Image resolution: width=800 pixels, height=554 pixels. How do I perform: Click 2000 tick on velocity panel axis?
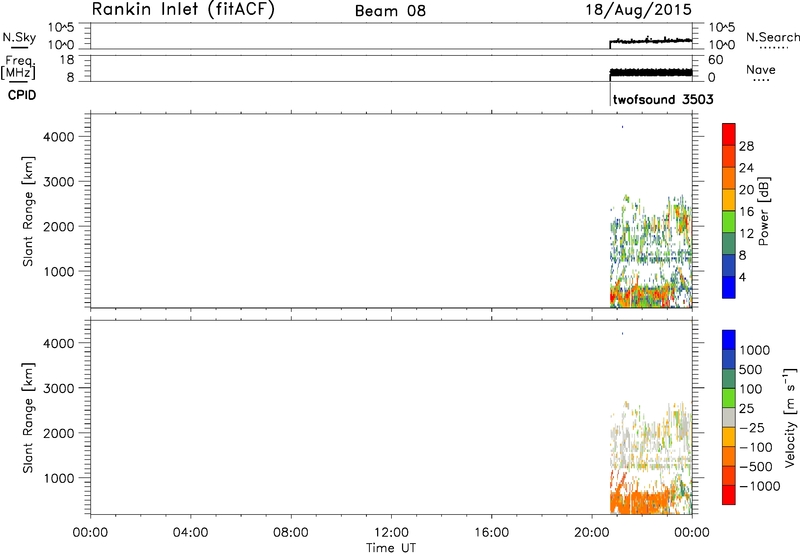[59, 433]
